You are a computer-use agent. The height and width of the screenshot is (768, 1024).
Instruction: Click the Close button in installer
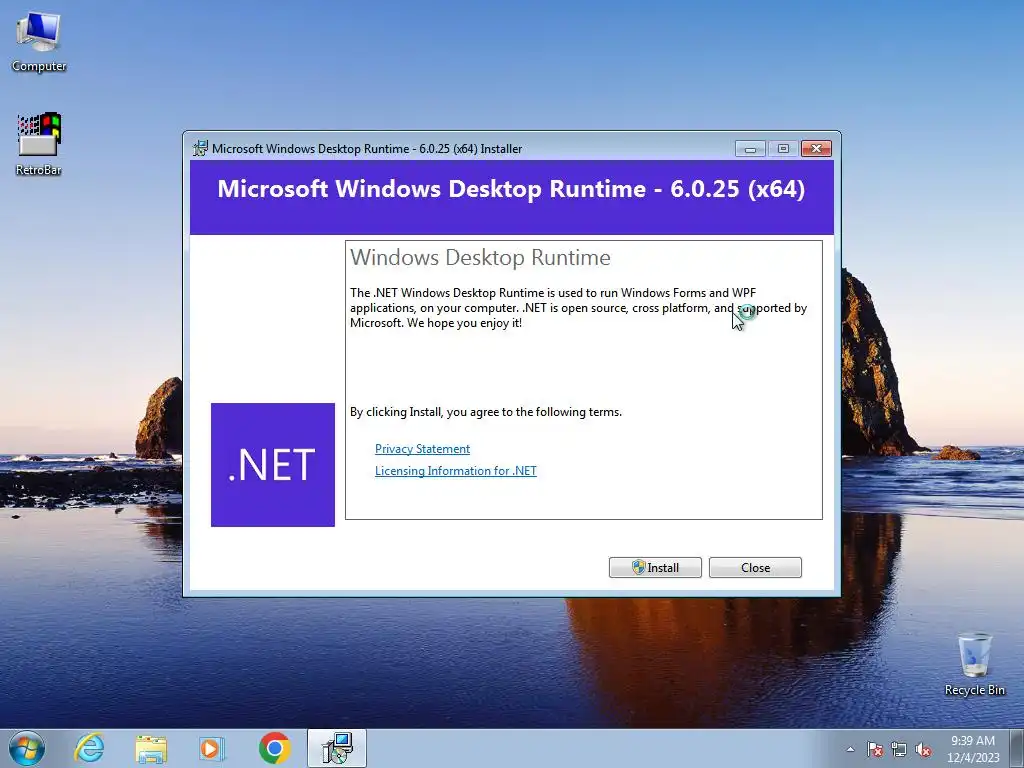(755, 568)
